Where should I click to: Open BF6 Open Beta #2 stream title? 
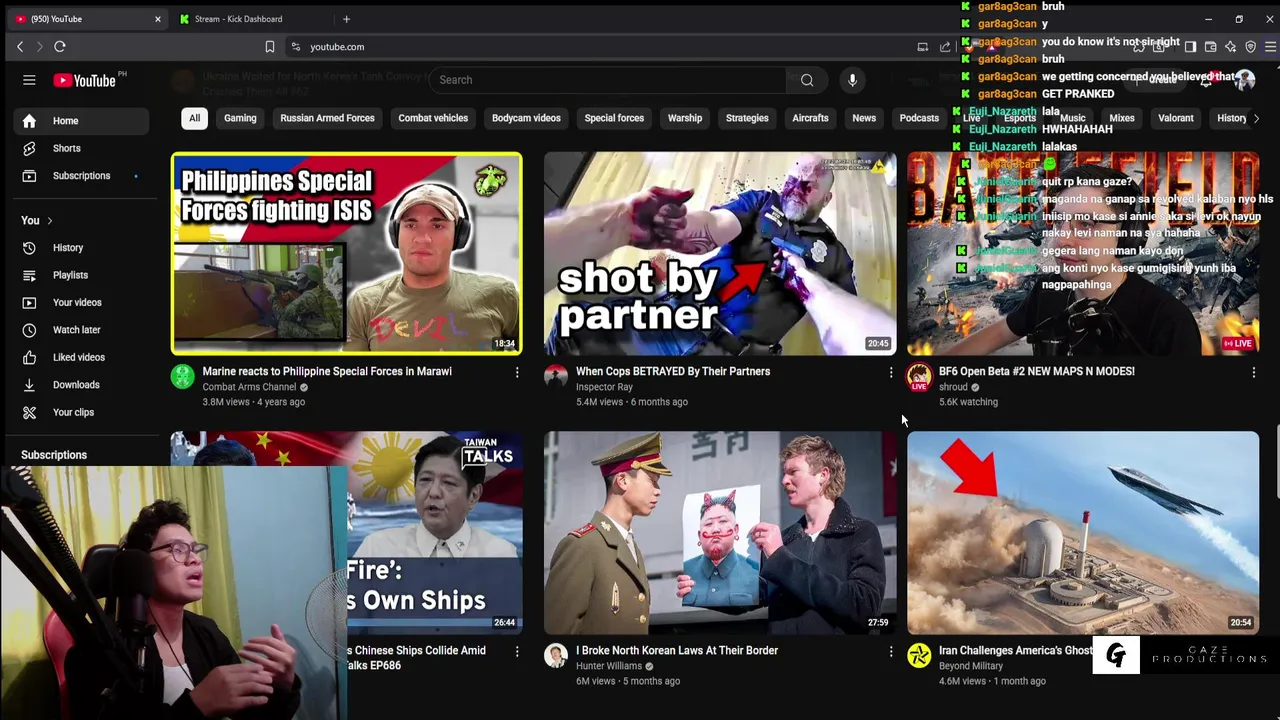1037,371
